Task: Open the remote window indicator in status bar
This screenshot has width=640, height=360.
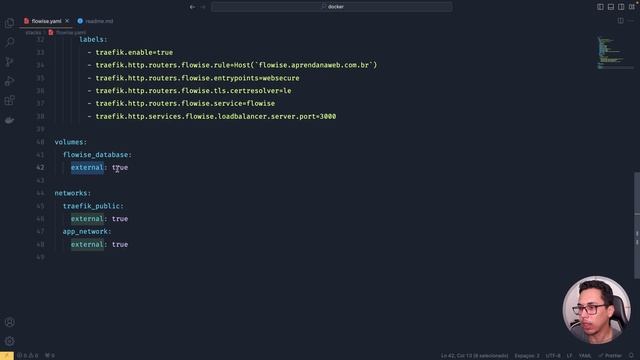Action: point(7,356)
